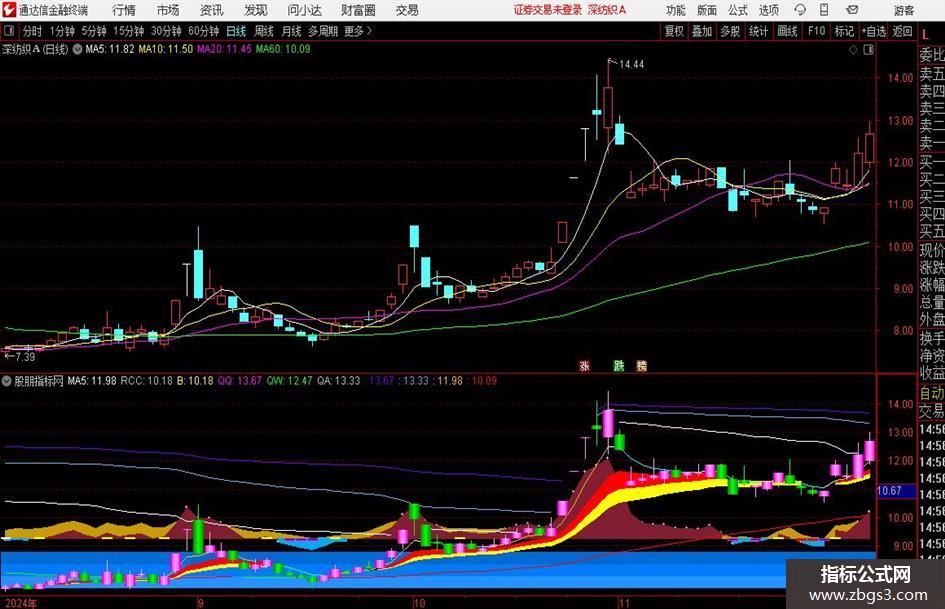Open the 发现 menu

pyautogui.click(x=256, y=10)
